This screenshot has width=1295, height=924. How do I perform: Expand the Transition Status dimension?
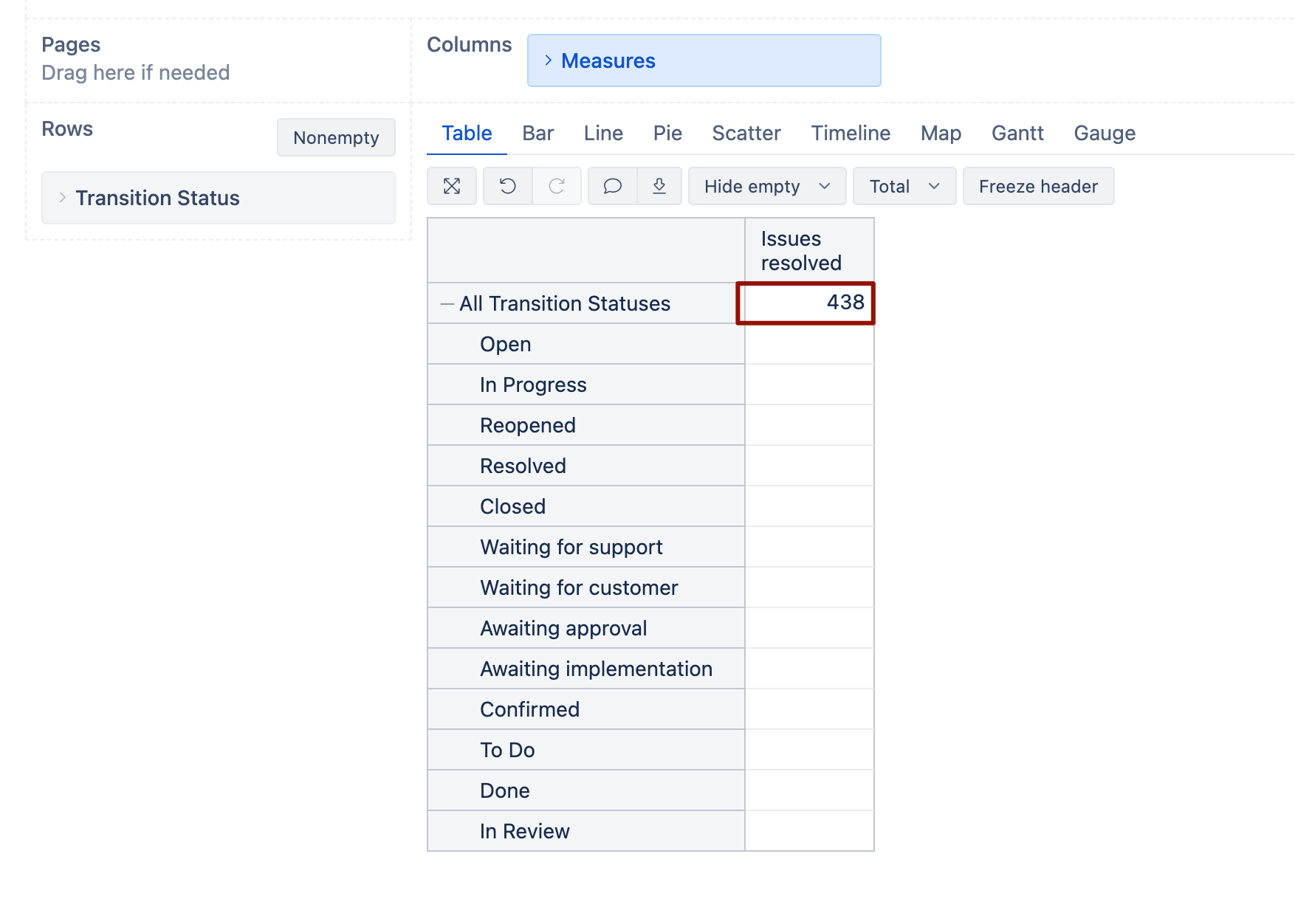[x=63, y=198]
